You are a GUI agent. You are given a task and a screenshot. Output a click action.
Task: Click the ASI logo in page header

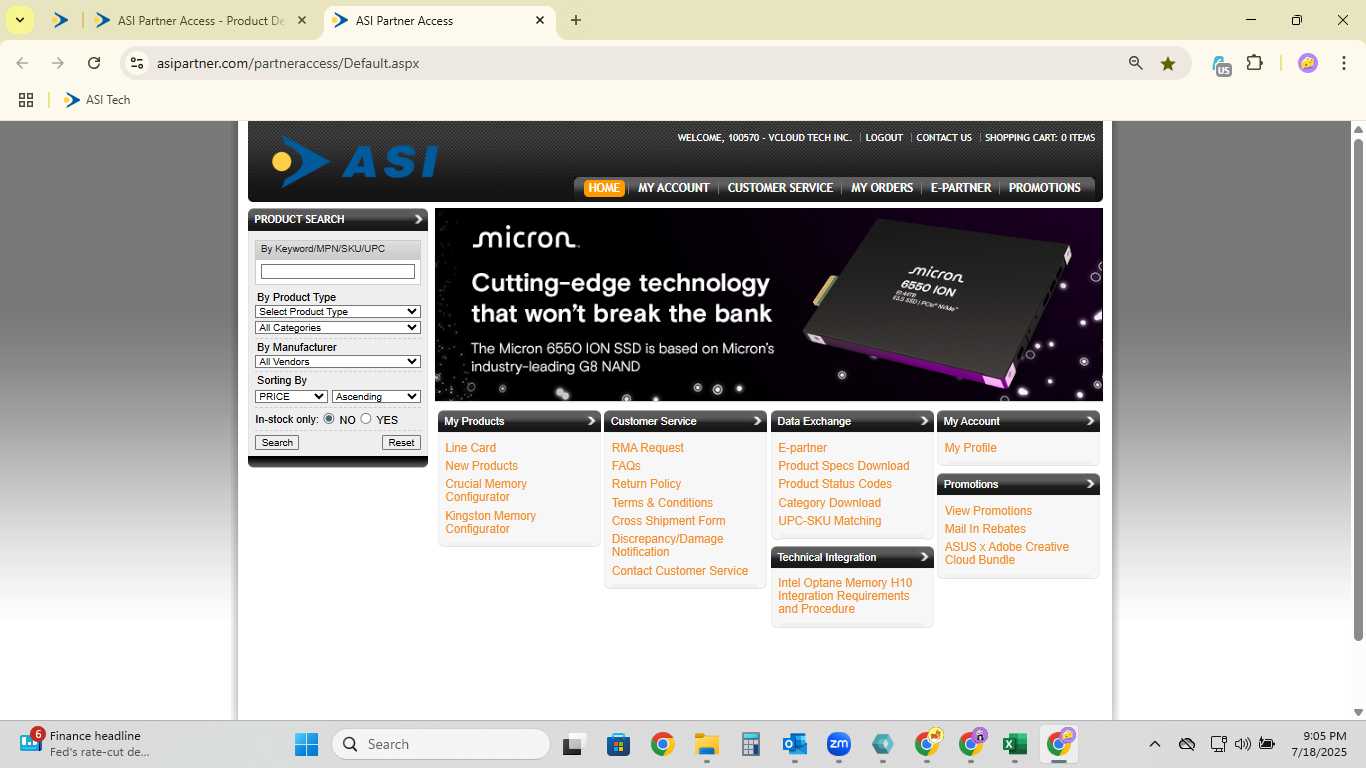tap(355, 162)
